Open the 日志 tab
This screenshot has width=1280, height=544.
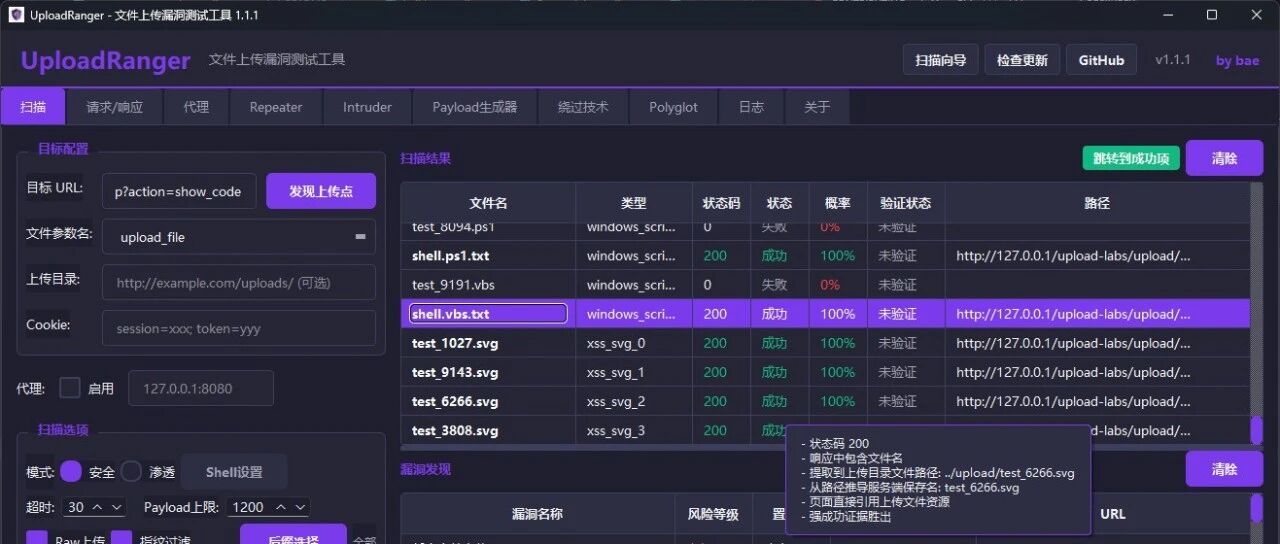[x=751, y=107]
